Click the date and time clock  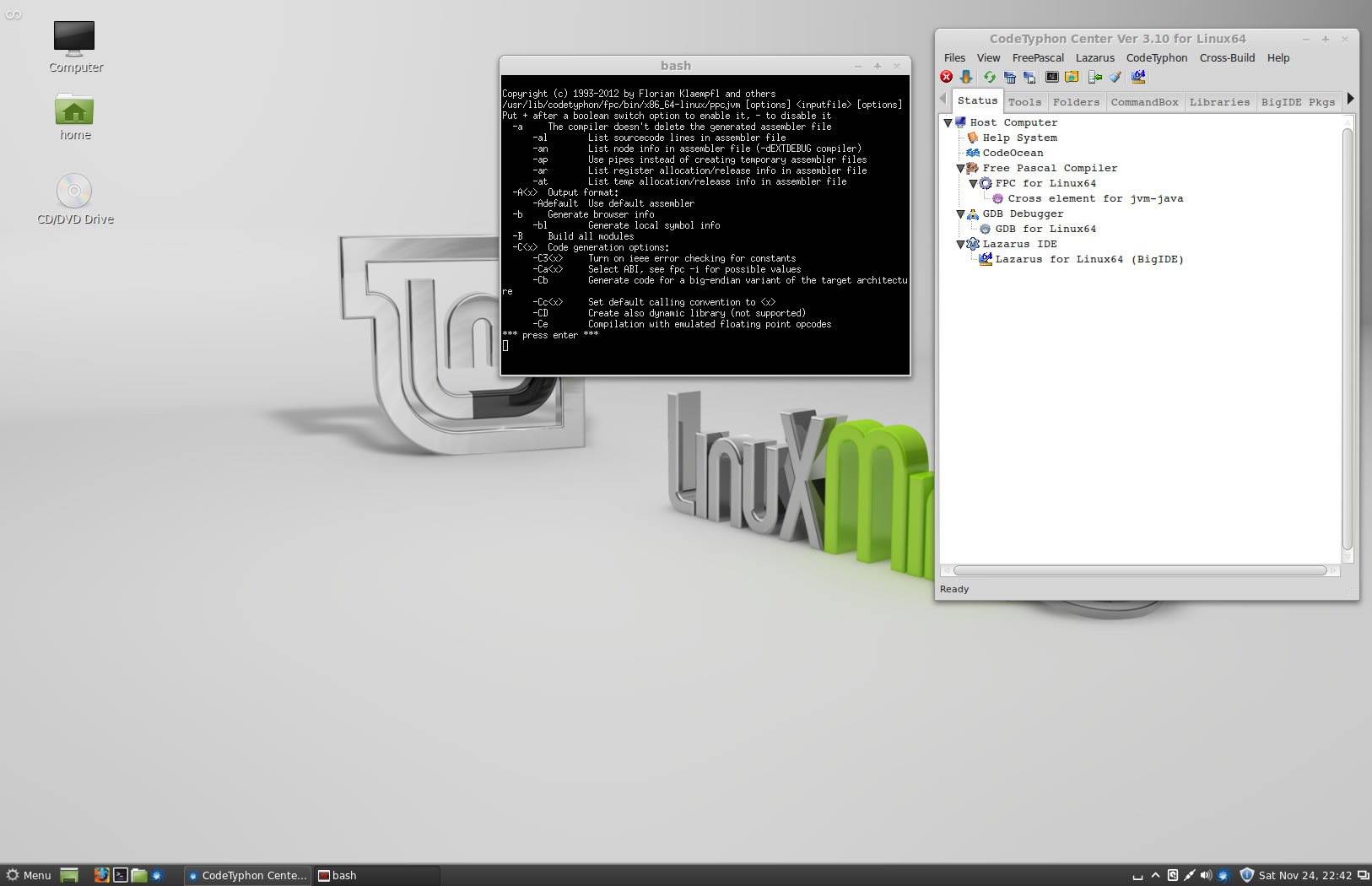click(x=1304, y=875)
